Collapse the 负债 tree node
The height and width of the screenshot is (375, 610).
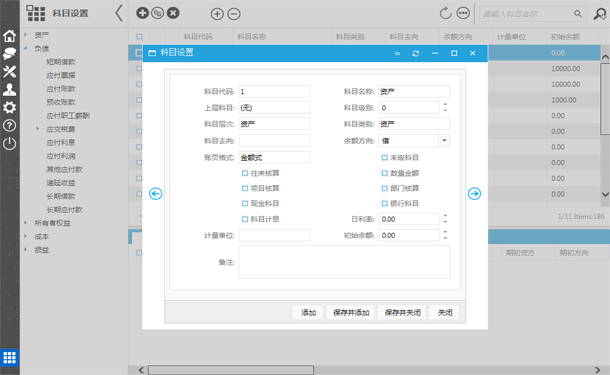[x=26, y=48]
